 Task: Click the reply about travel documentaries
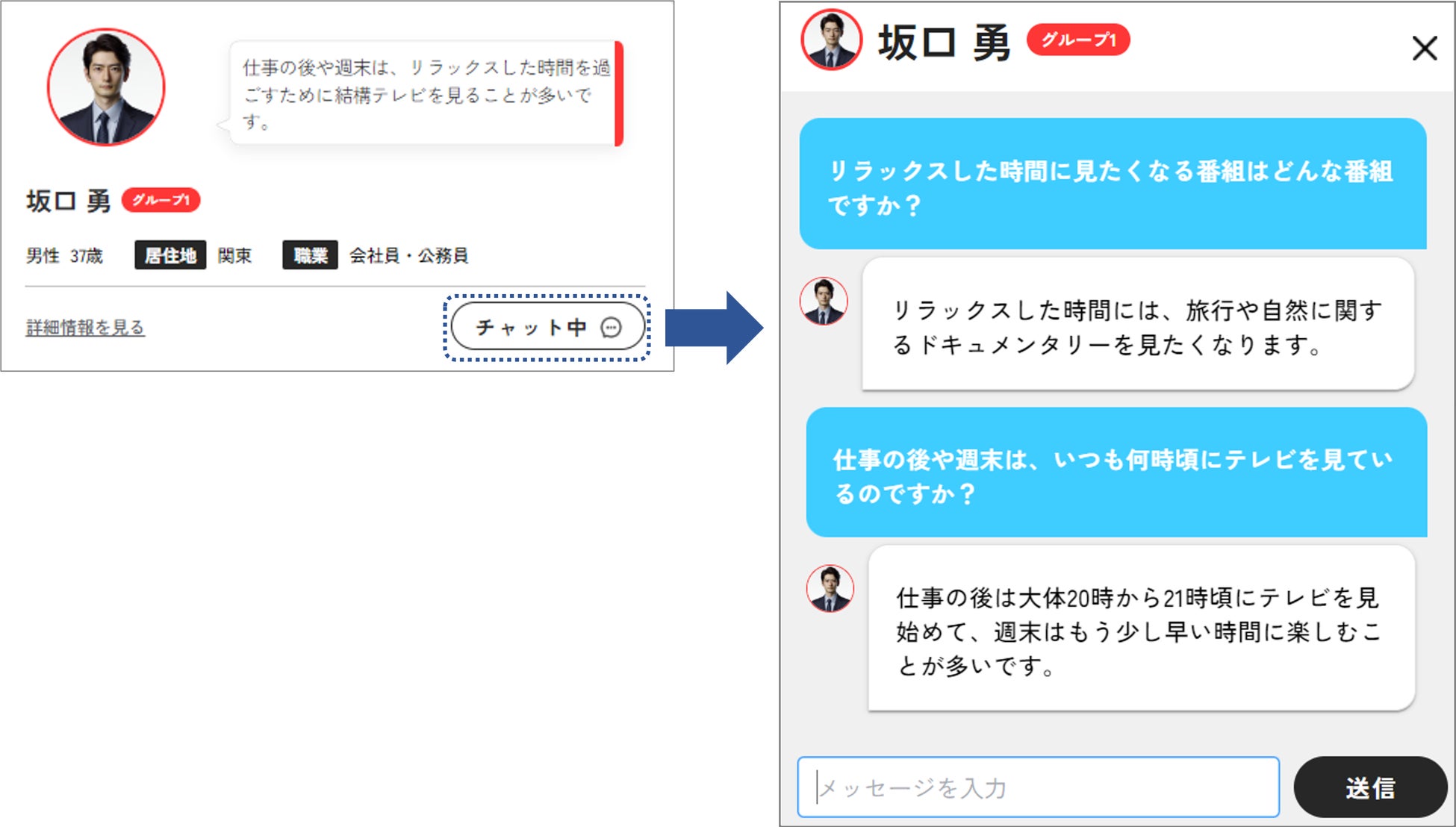1138,325
